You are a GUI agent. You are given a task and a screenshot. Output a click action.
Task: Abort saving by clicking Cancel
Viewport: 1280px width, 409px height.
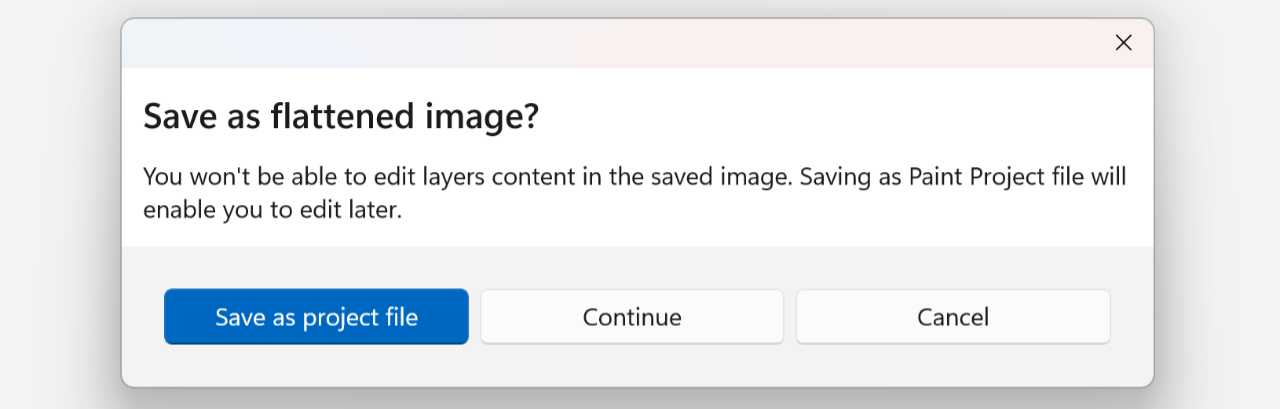pos(952,317)
